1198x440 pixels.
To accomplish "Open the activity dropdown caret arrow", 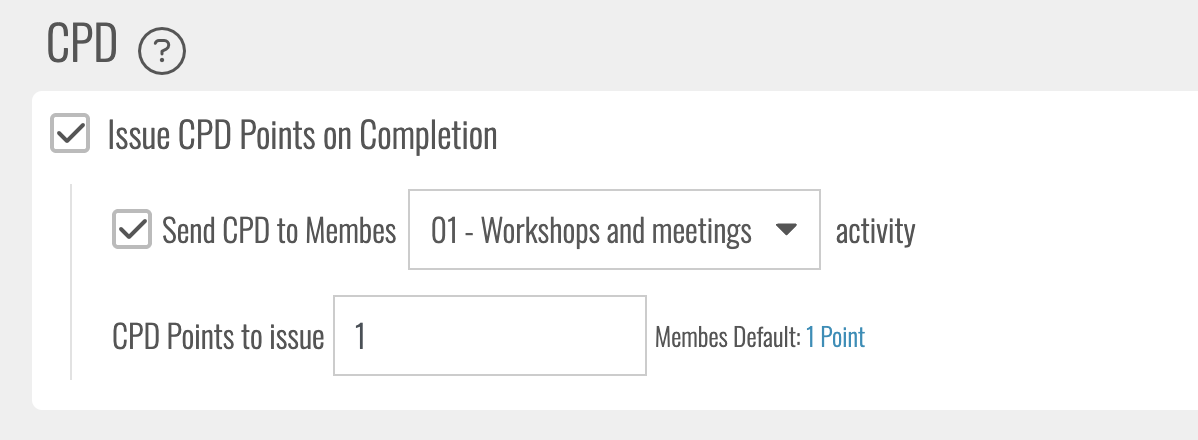I will tap(786, 230).
